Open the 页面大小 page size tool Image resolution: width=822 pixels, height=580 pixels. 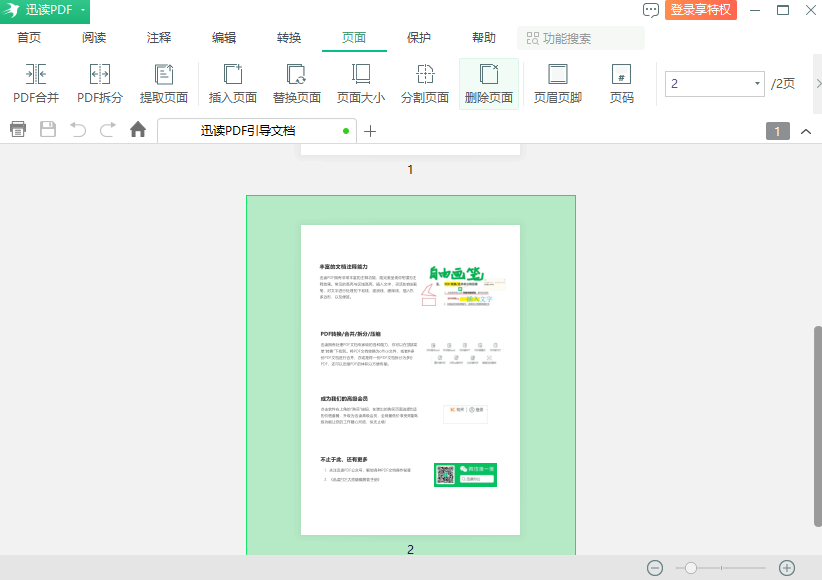click(x=361, y=83)
